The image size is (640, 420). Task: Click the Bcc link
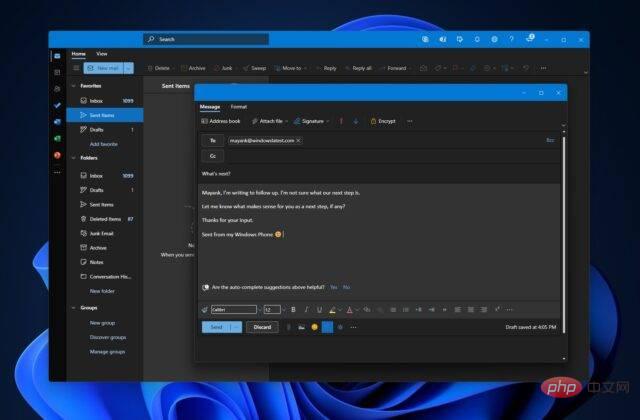point(550,140)
